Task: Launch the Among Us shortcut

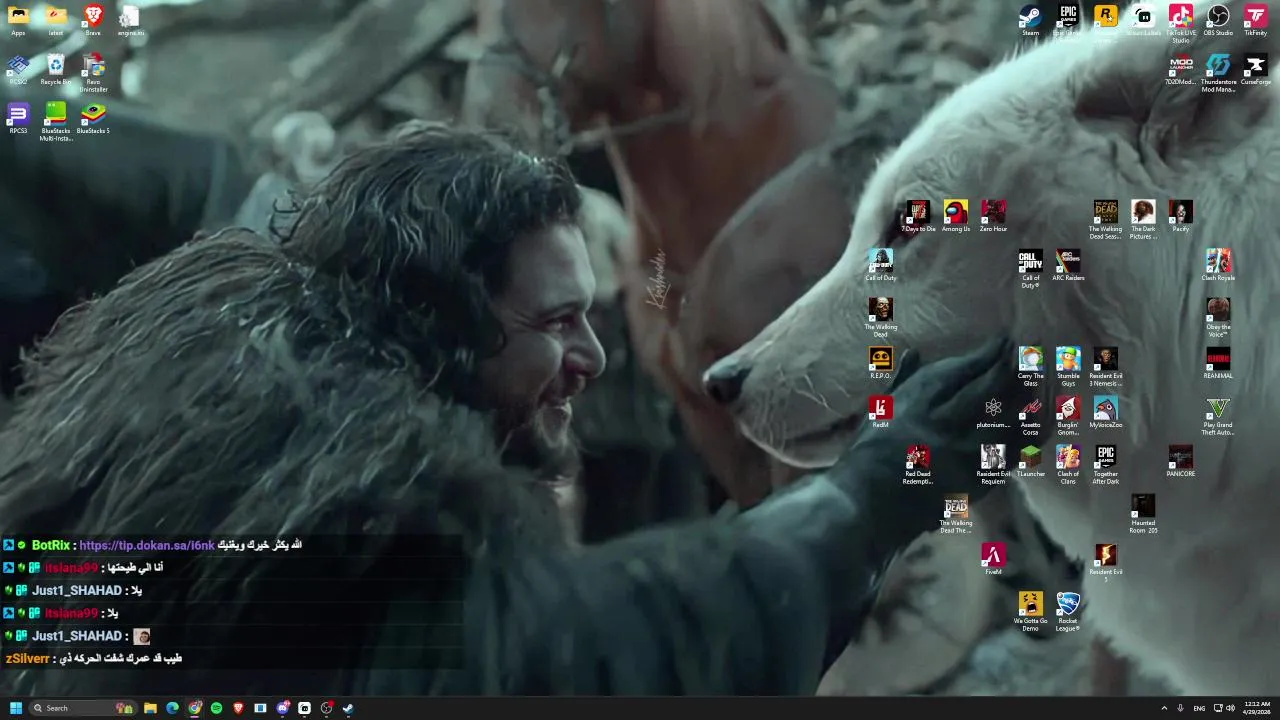Action: pos(956,216)
